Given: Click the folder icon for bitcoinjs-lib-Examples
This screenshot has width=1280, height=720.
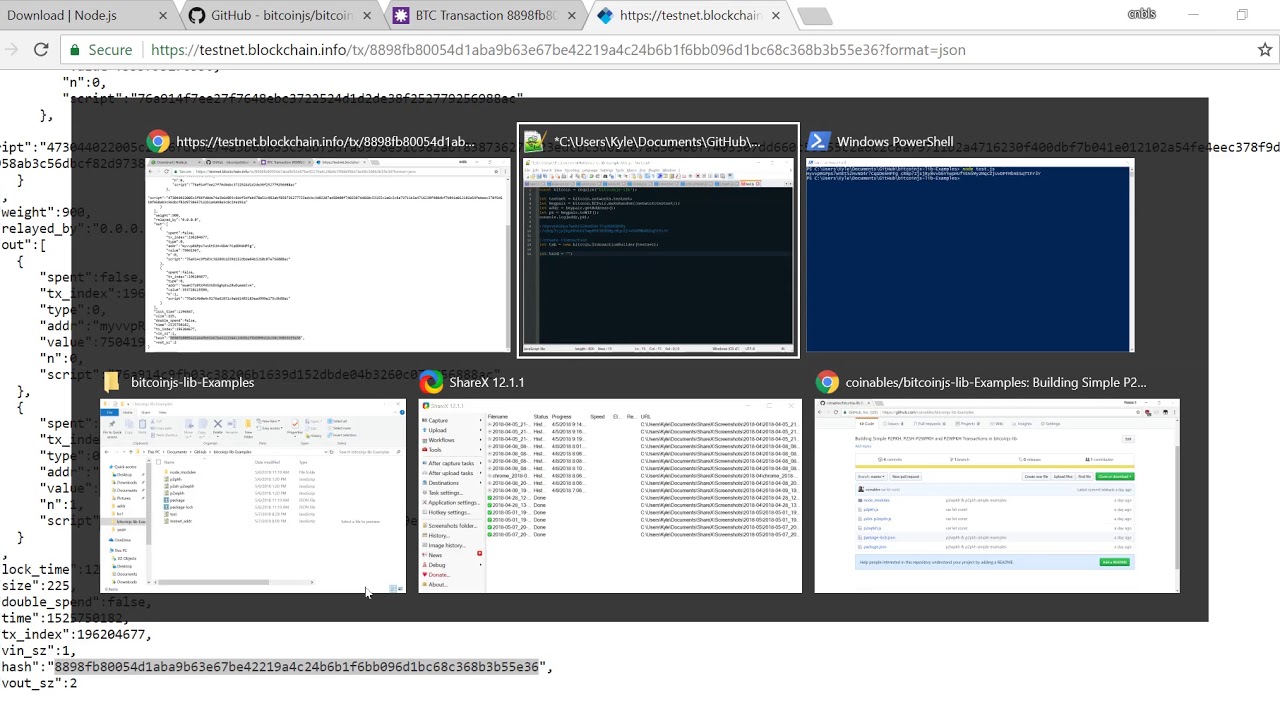Looking at the screenshot, I should (111, 382).
